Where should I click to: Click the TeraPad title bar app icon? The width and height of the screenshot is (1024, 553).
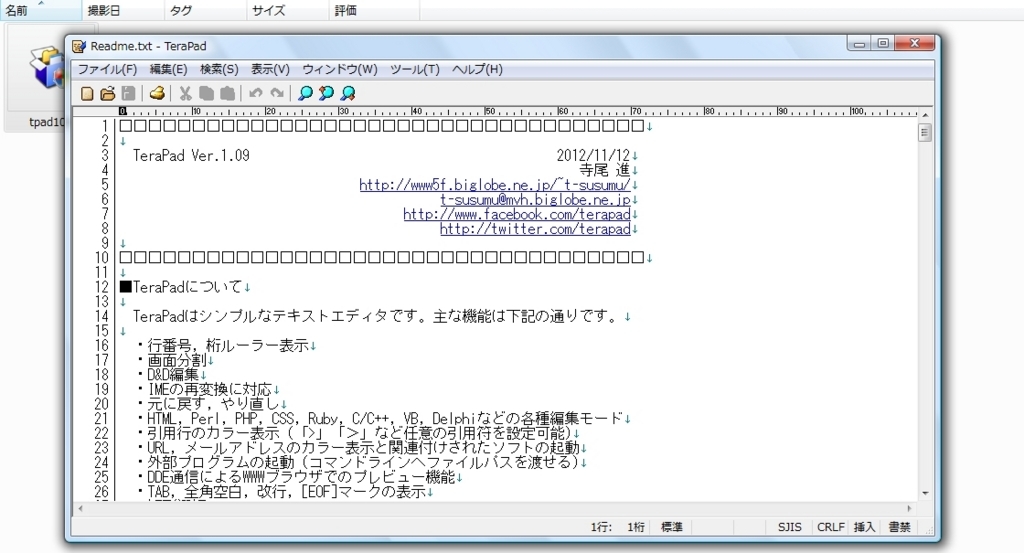point(79,46)
